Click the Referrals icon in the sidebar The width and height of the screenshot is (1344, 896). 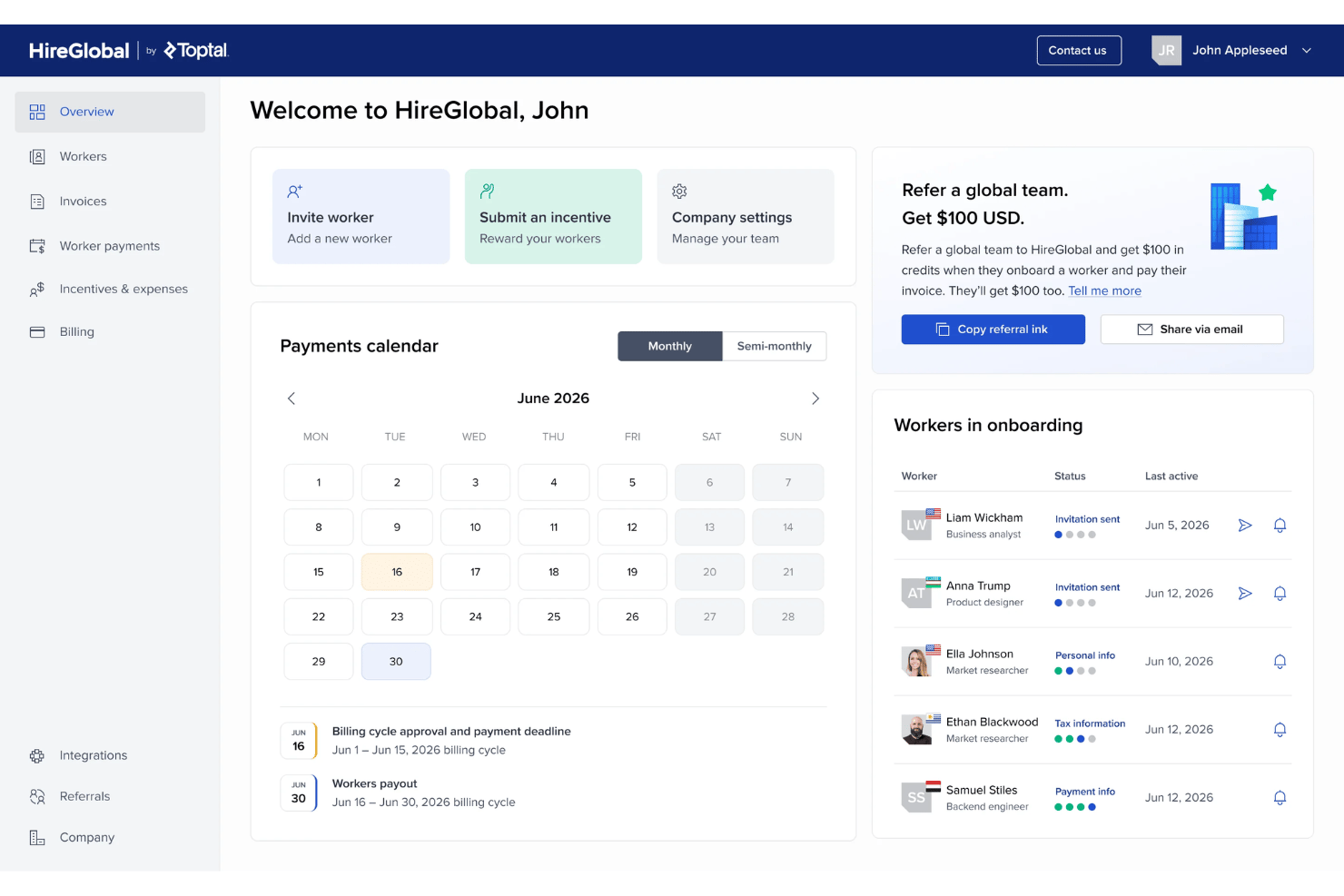pos(37,796)
